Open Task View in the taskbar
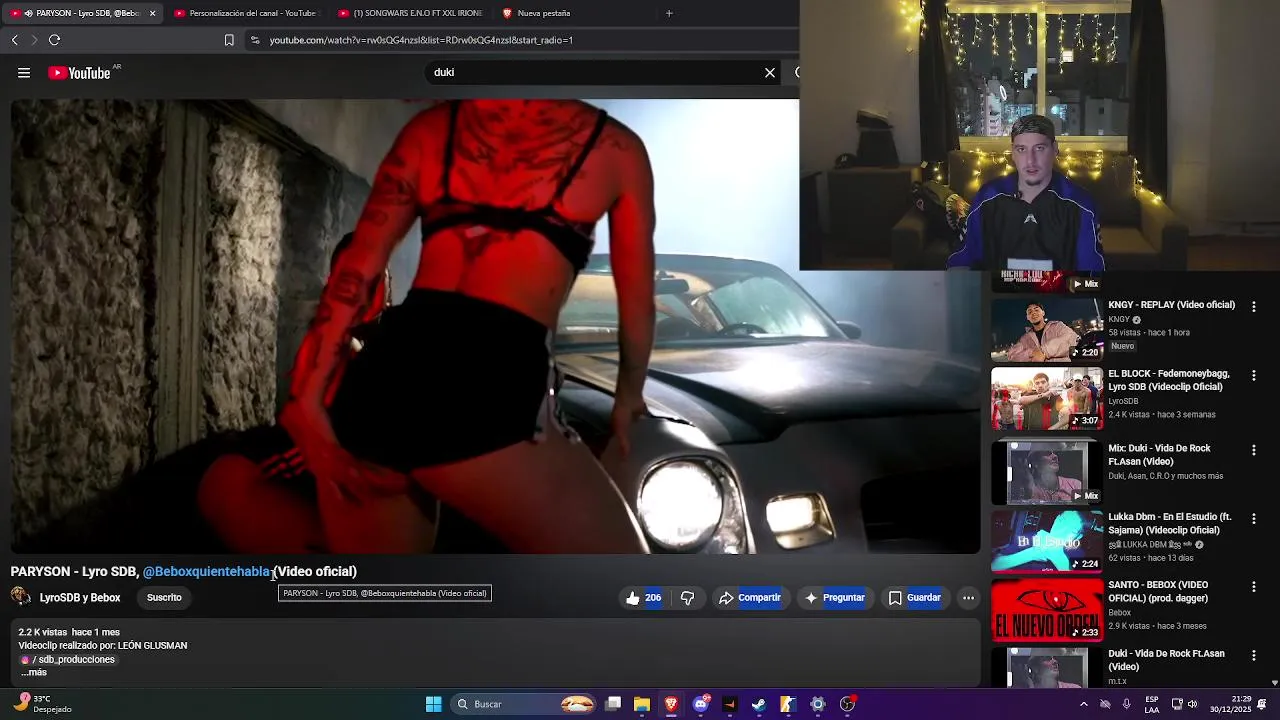This screenshot has width=1280, height=720. 613,704
